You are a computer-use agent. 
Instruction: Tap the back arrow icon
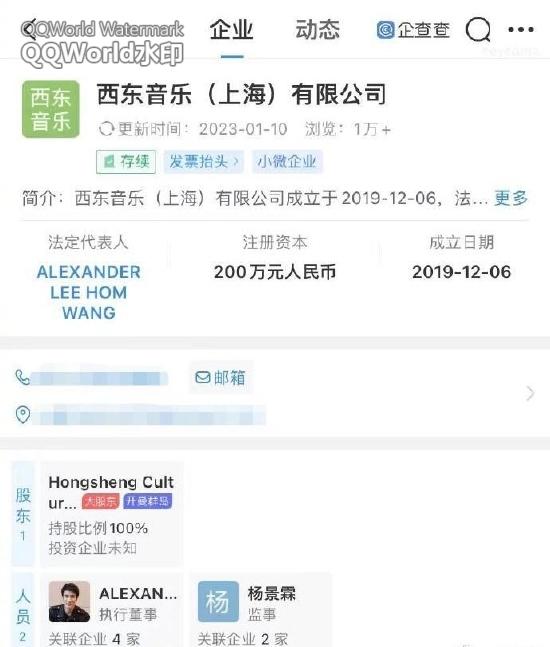point(30,30)
